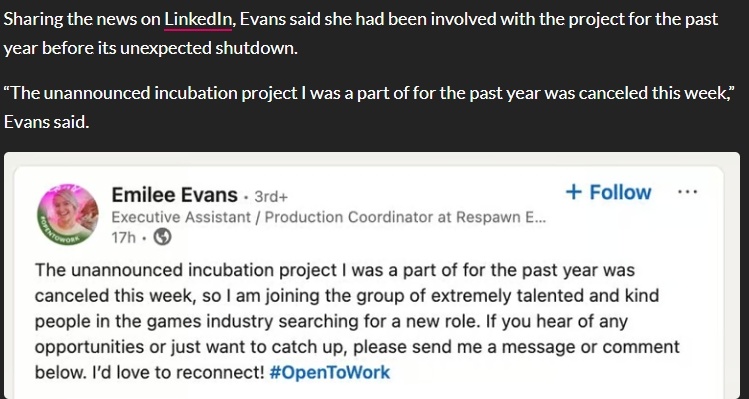The width and height of the screenshot is (749, 399).
Task: Click the 'Evans said.' line of text
Action: point(46,122)
